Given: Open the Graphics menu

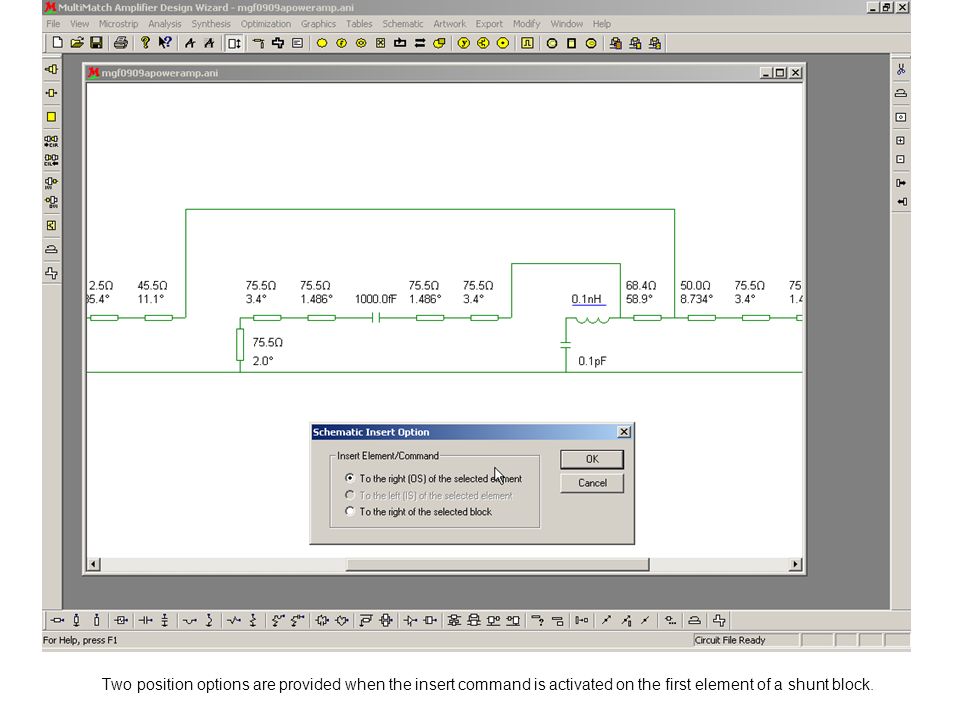Looking at the screenshot, I should tap(318, 23).
